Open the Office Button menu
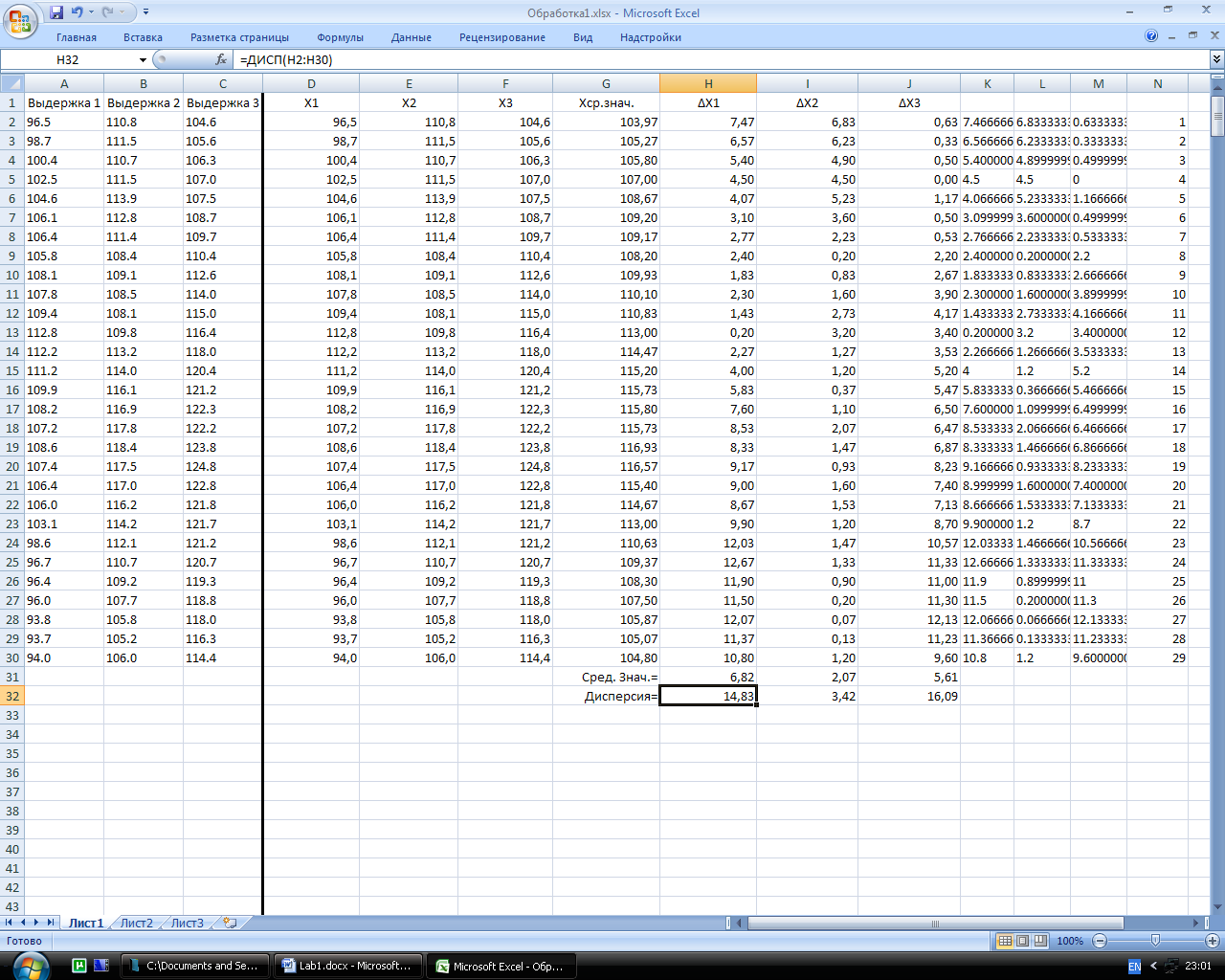The height and width of the screenshot is (980, 1225). [18, 19]
